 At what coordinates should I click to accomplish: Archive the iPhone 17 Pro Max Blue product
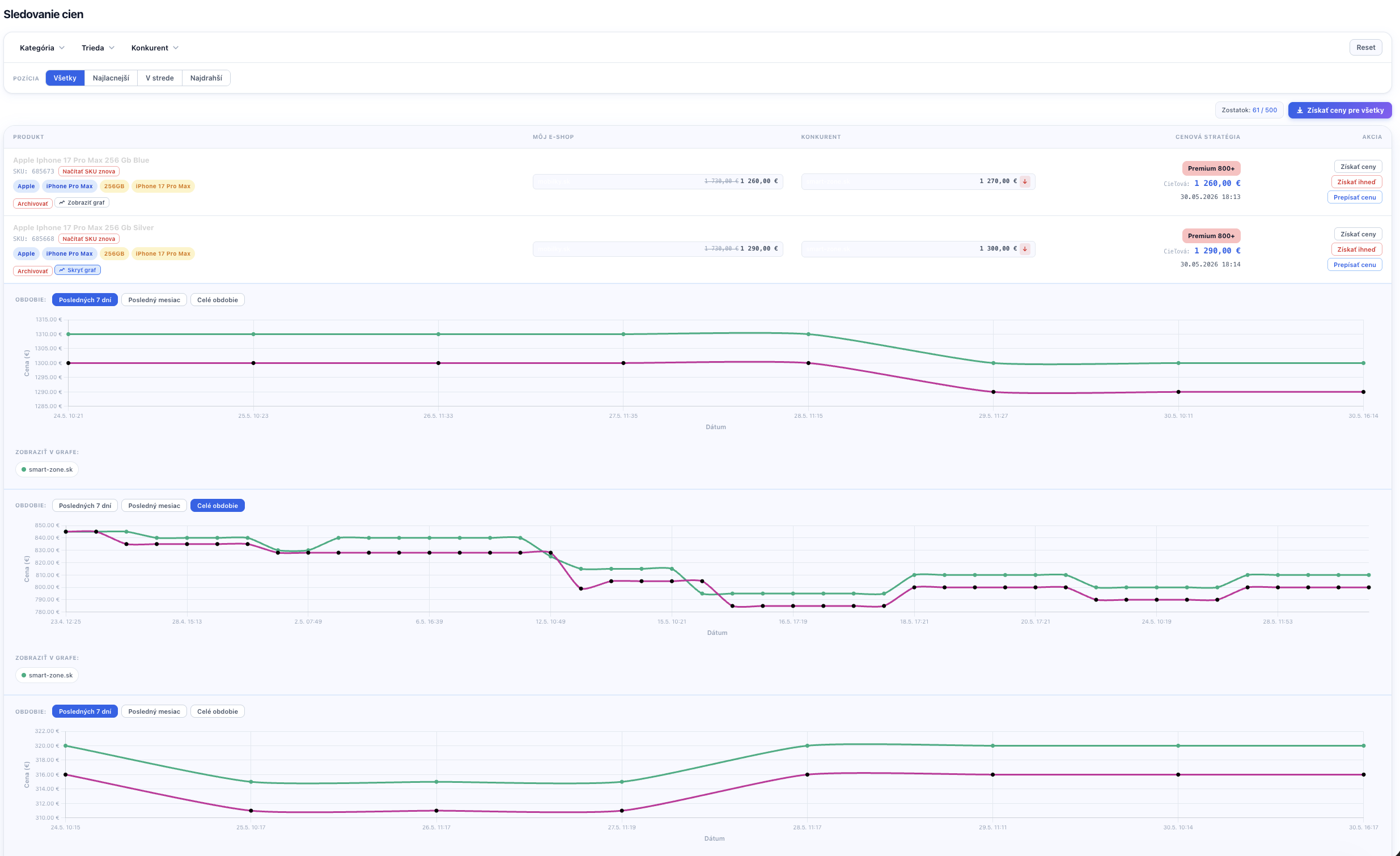tap(32, 204)
